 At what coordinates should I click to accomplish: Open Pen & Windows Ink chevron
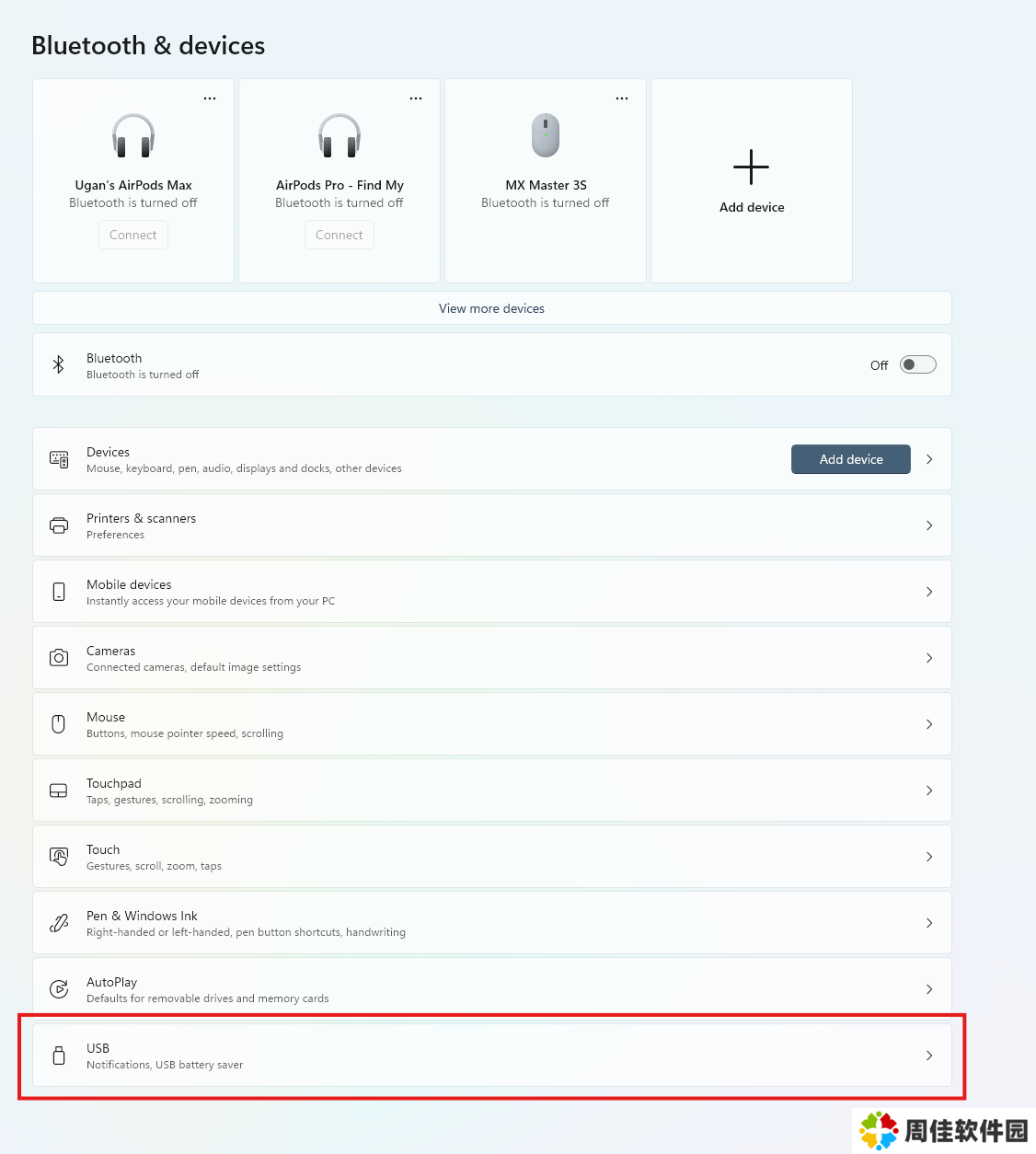929,923
